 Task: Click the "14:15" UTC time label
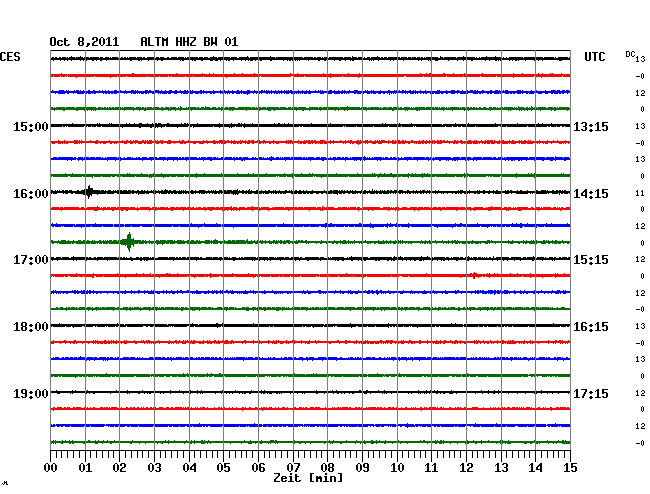591,194
